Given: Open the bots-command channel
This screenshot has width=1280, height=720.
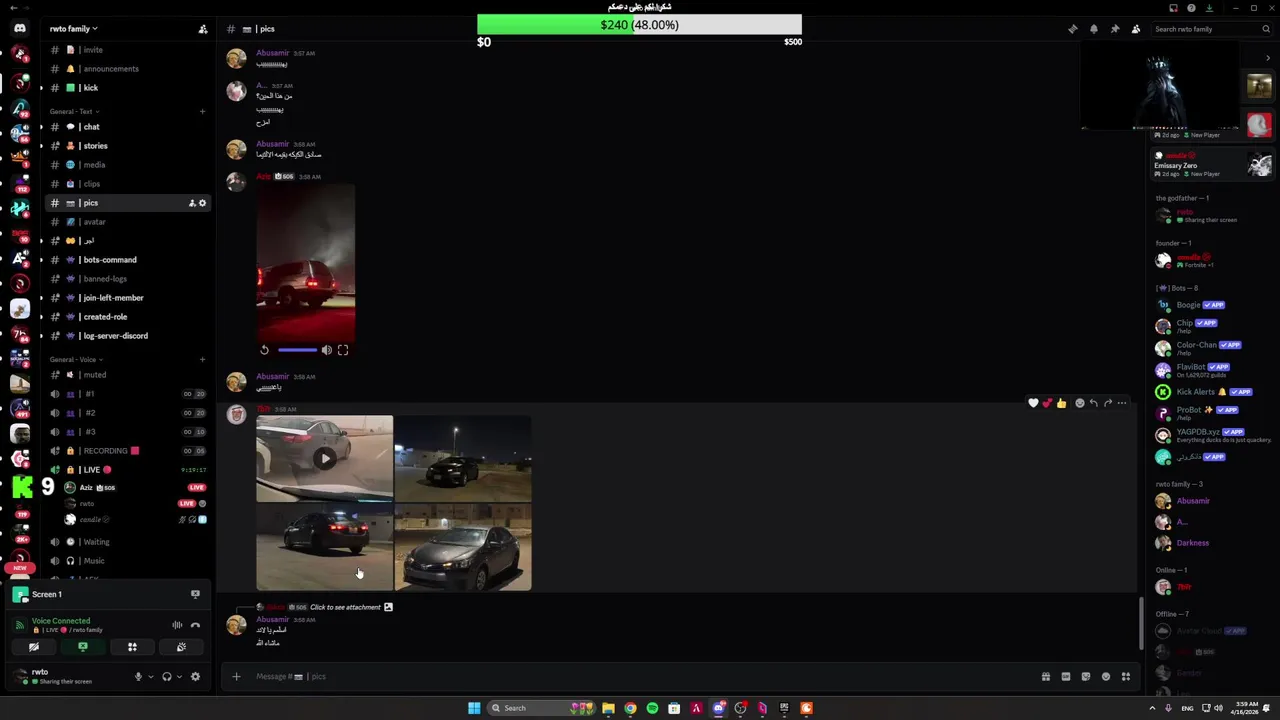Looking at the screenshot, I should pyautogui.click(x=128, y=260).
